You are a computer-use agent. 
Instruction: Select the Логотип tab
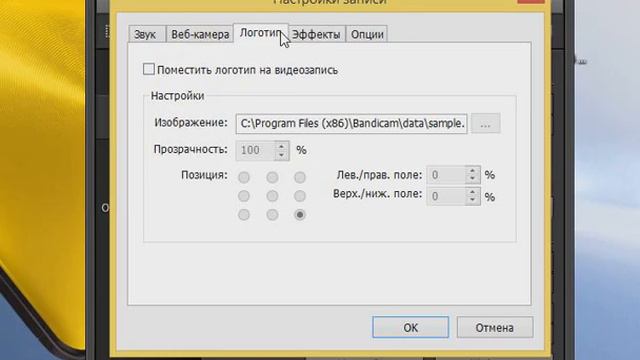260,33
